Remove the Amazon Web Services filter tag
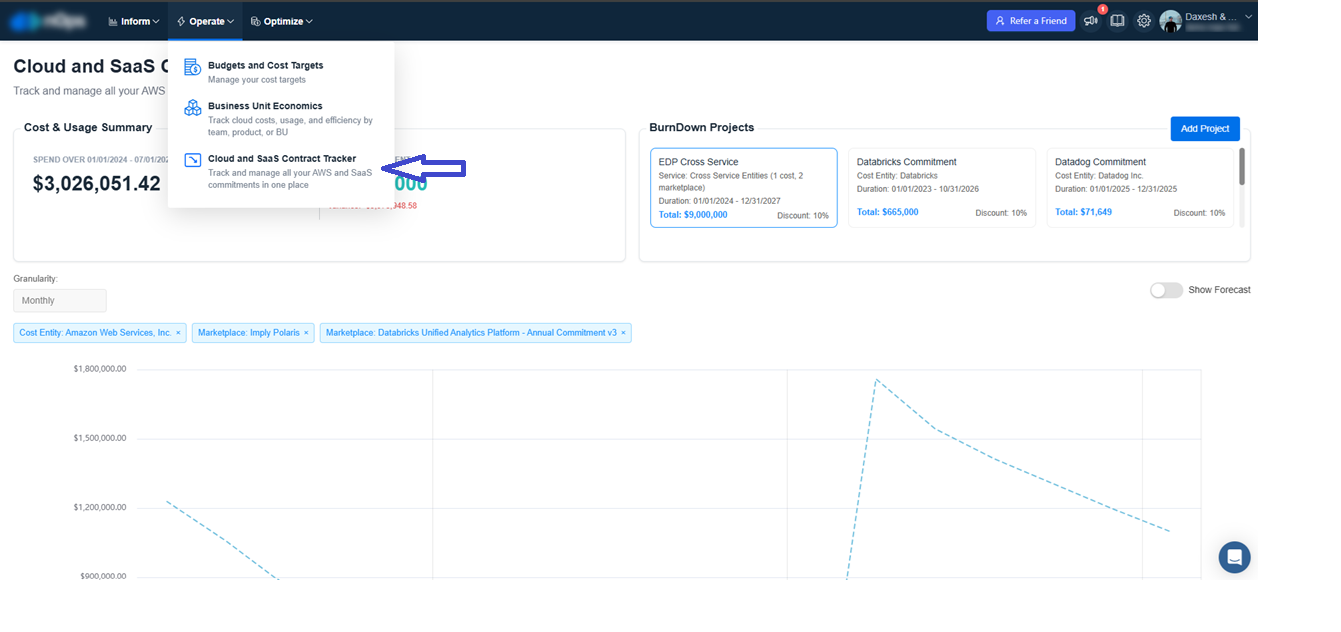The width and height of the screenshot is (1341, 632). pos(178,333)
